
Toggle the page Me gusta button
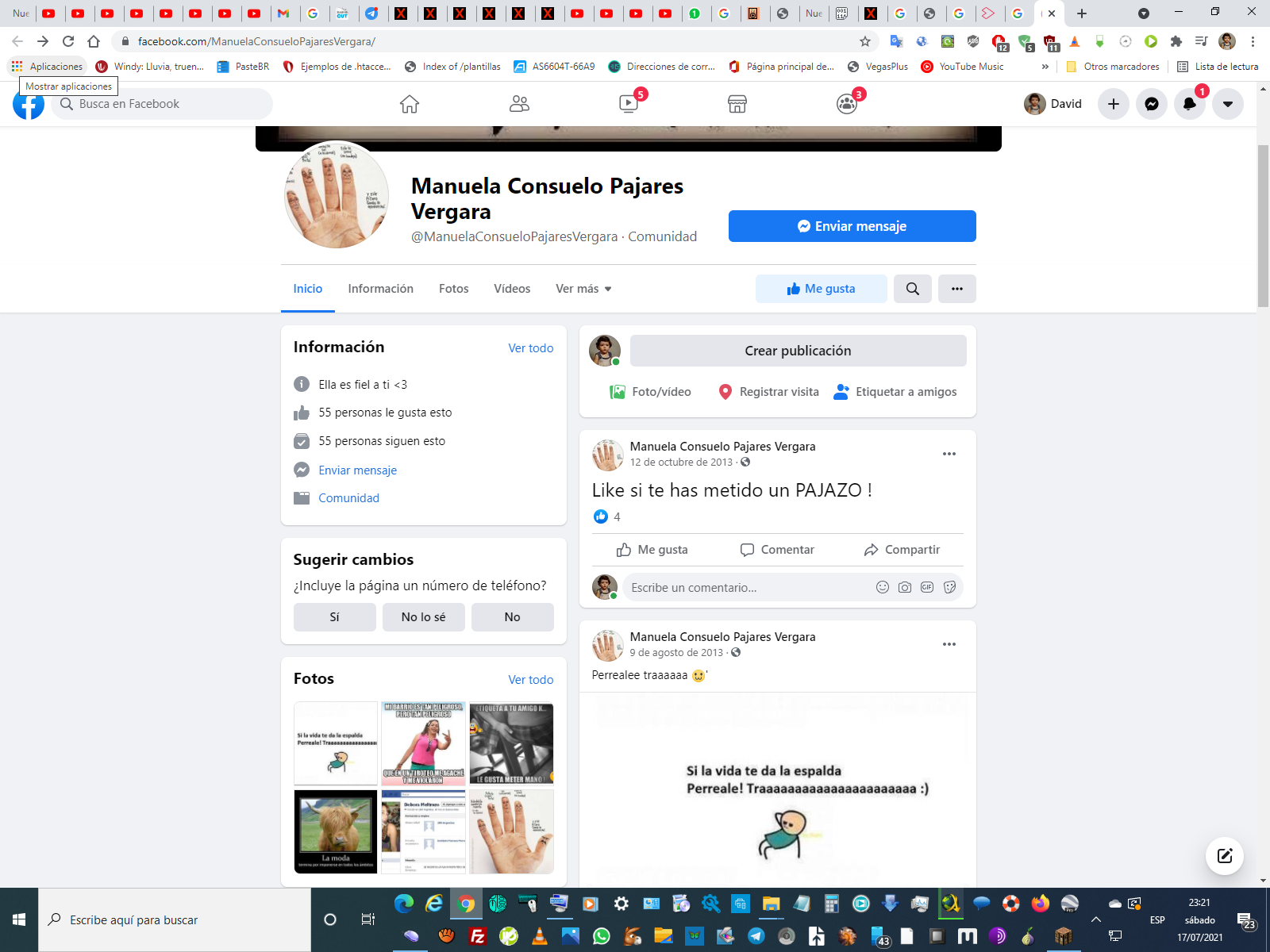821,289
